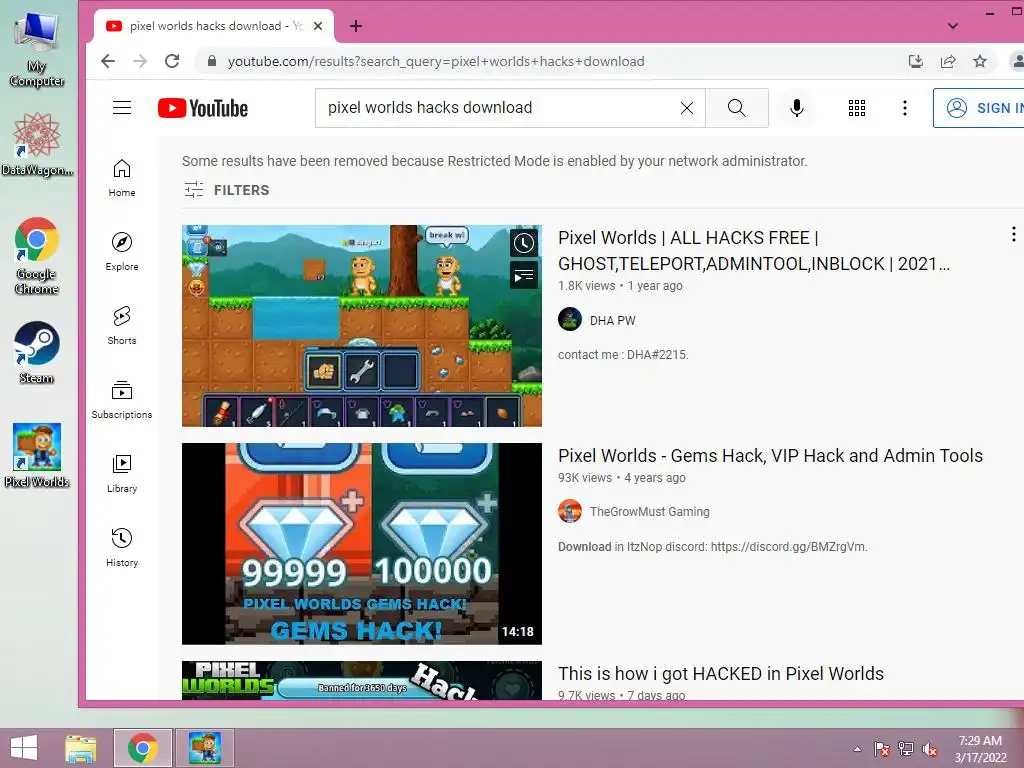1024x768 pixels.
Task: Go forward in Chrome
Action: [x=140, y=61]
